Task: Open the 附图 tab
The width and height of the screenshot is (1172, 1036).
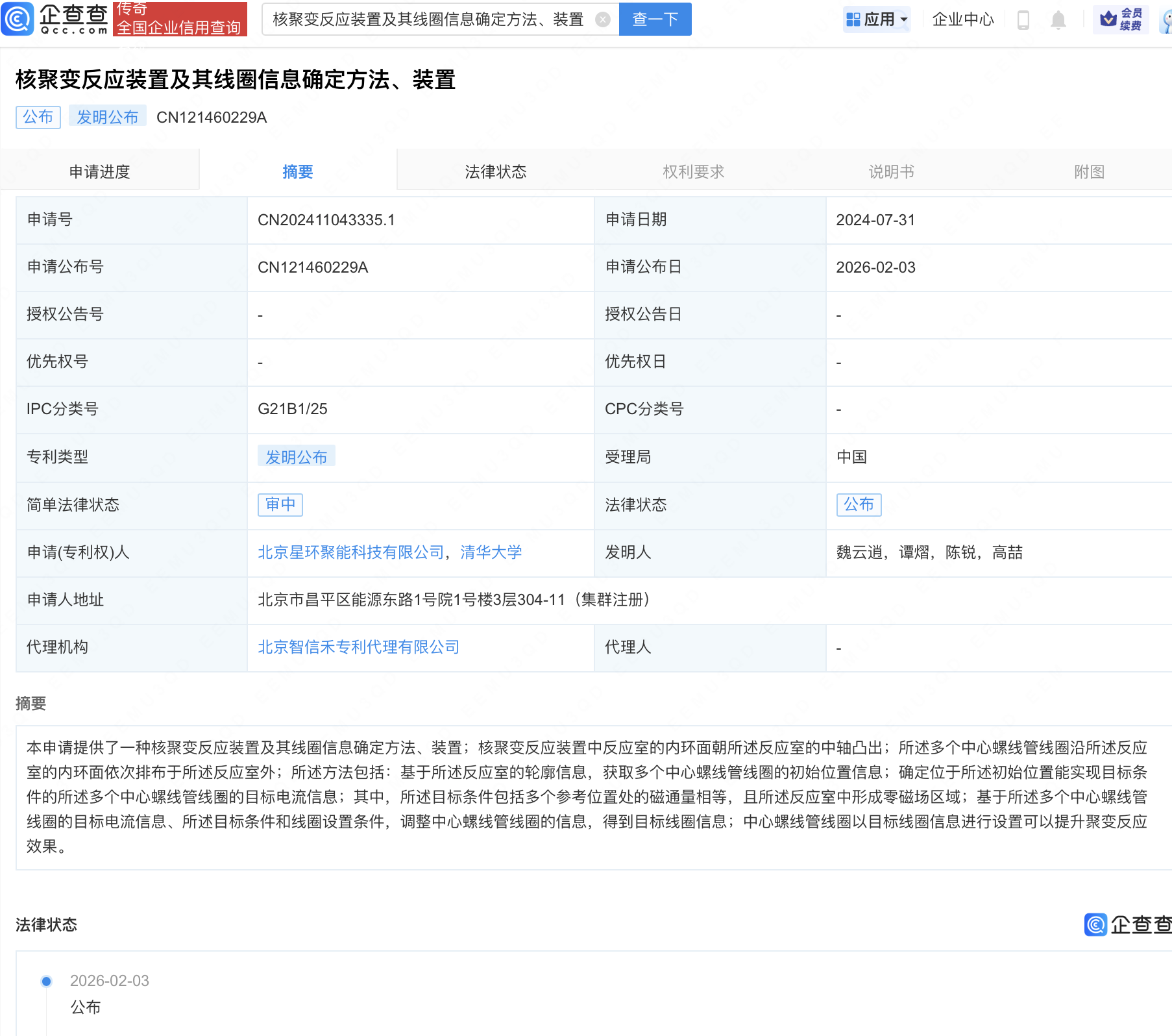Action: coord(1088,171)
